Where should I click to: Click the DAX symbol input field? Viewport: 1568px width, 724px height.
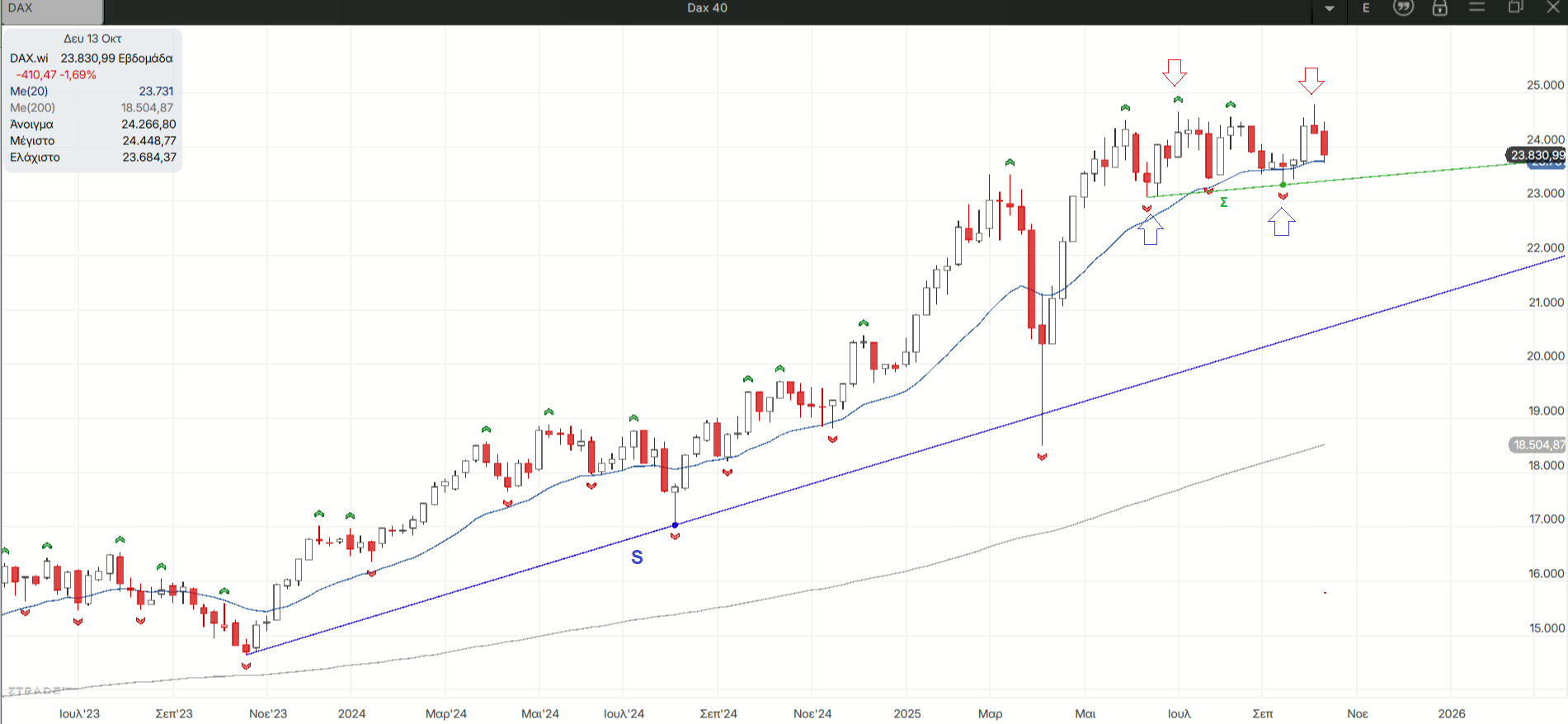tap(51, 9)
